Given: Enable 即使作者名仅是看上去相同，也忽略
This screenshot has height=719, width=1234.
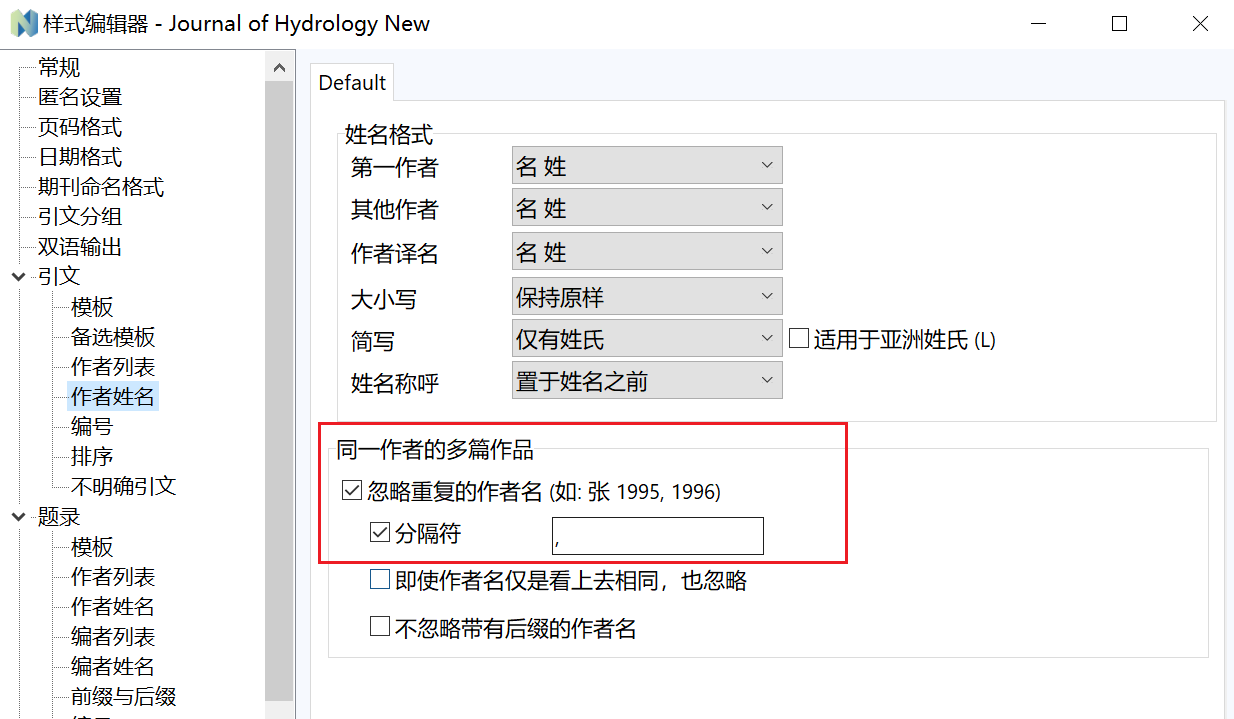Looking at the screenshot, I should pos(379,580).
